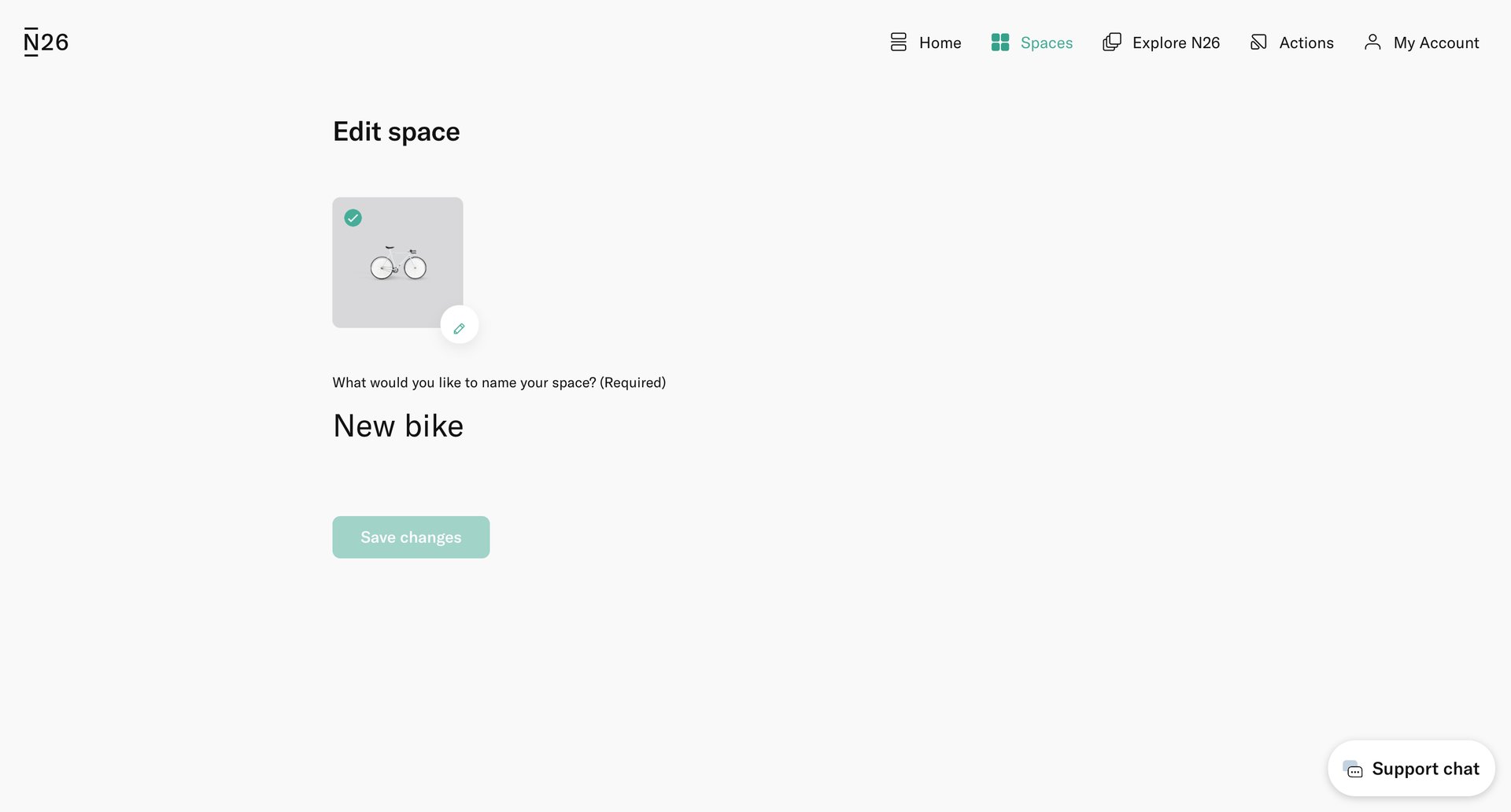The width and height of the screenshot is (1511, 812).
Task: Click the My Account person icon
Action: [1373, 42]
